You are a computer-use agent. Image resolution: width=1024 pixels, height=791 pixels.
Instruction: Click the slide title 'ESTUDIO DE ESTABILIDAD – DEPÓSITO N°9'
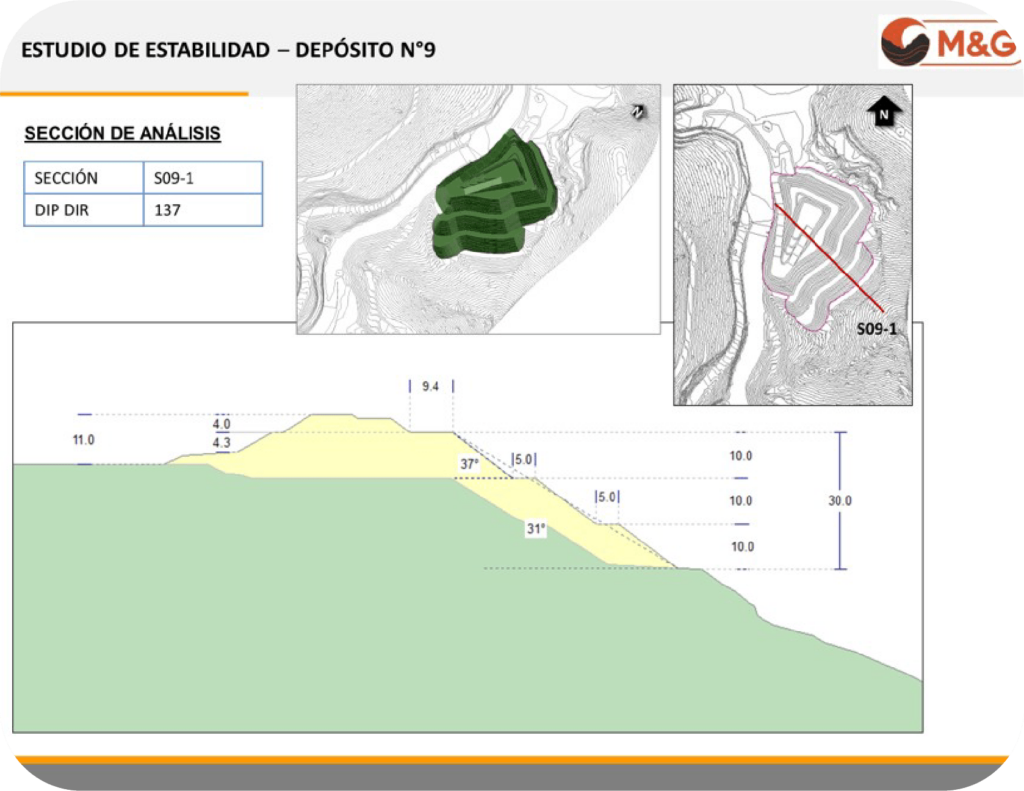click(229, 50)
